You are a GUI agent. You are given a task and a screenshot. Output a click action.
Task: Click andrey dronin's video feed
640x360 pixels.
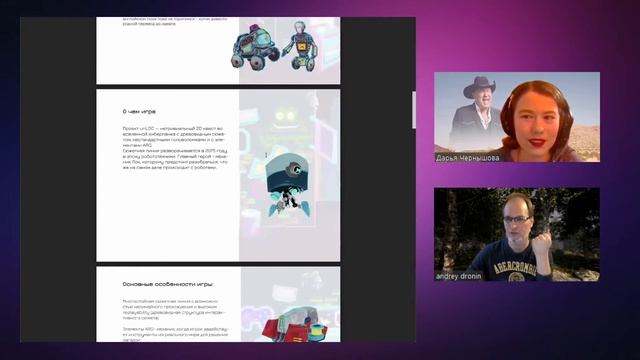(x=517, y=234)
